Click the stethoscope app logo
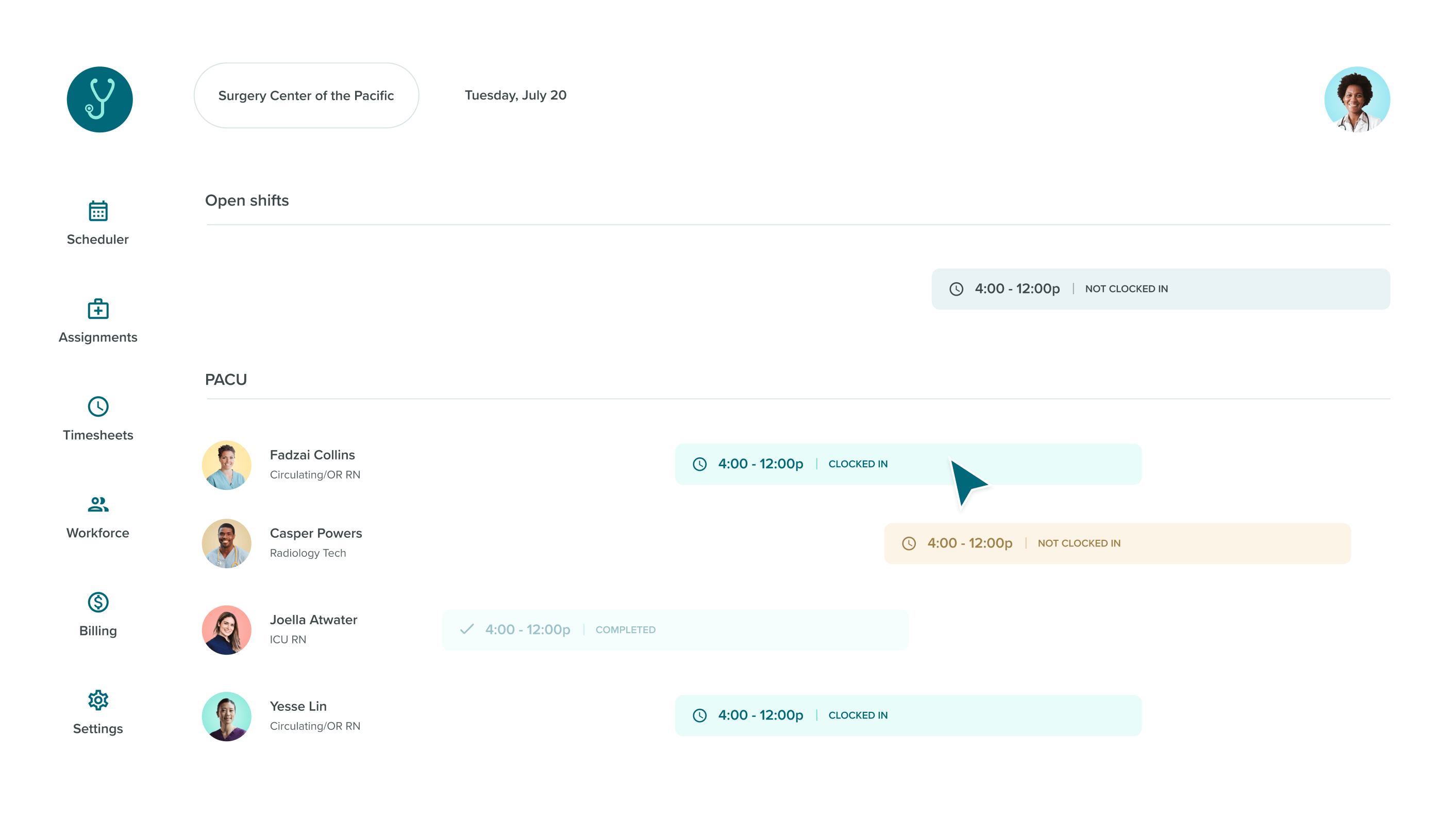The image size is (1456, 819). pos(99,99)
